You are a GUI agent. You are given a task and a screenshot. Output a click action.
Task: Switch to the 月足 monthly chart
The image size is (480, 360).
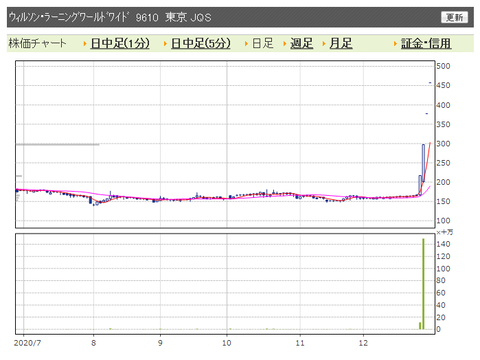tap(341, 43)
